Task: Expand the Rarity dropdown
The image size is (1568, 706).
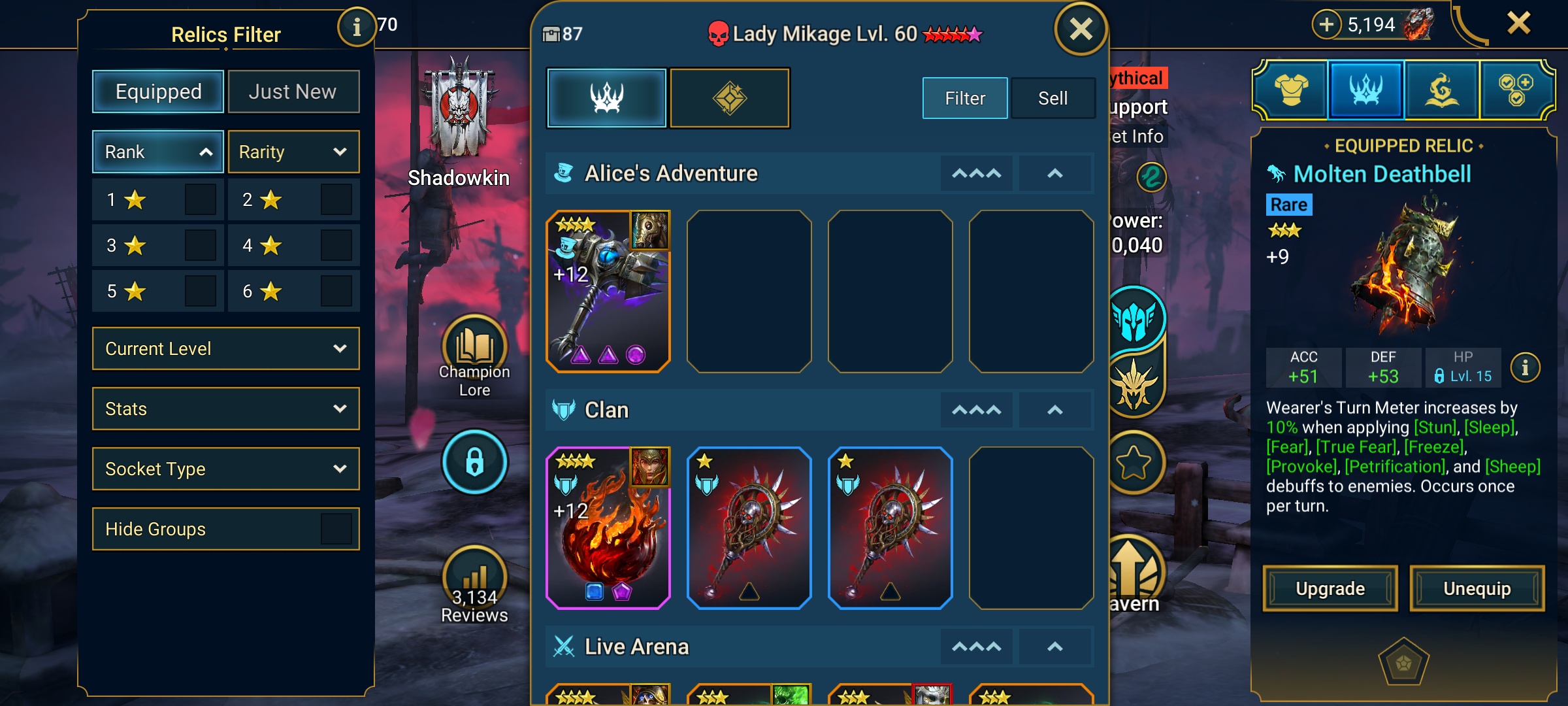Action: (x=293, y=152)
